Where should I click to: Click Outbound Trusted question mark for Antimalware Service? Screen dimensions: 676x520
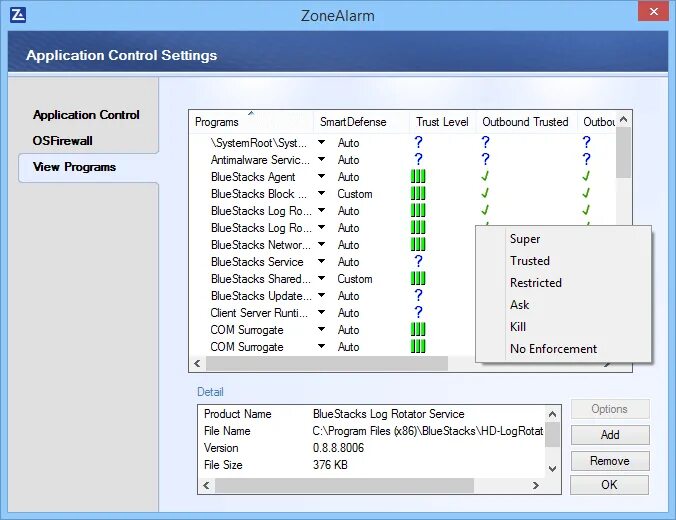pos(485,160)
